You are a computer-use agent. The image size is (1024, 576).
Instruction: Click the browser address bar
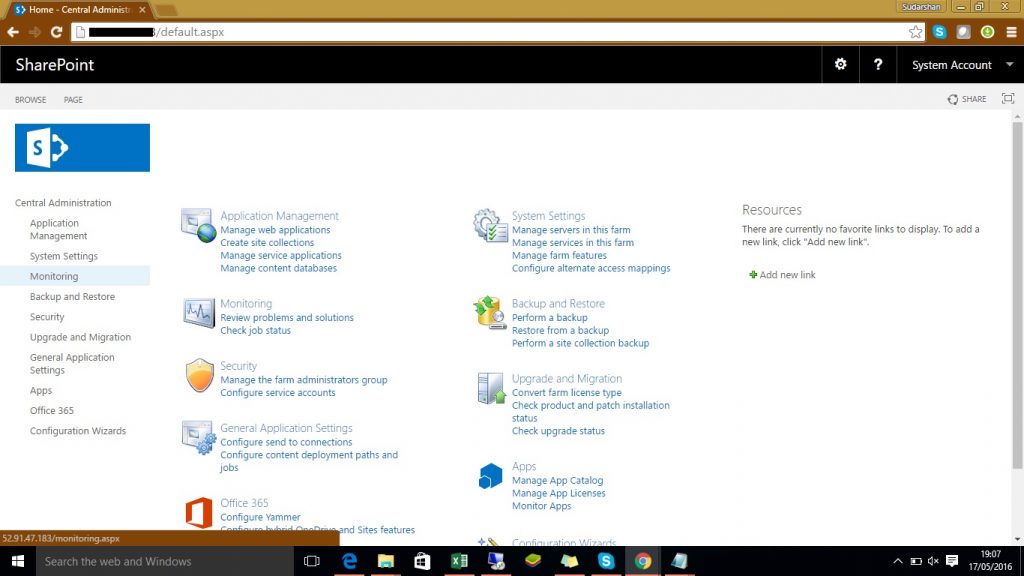coord(500,32)
